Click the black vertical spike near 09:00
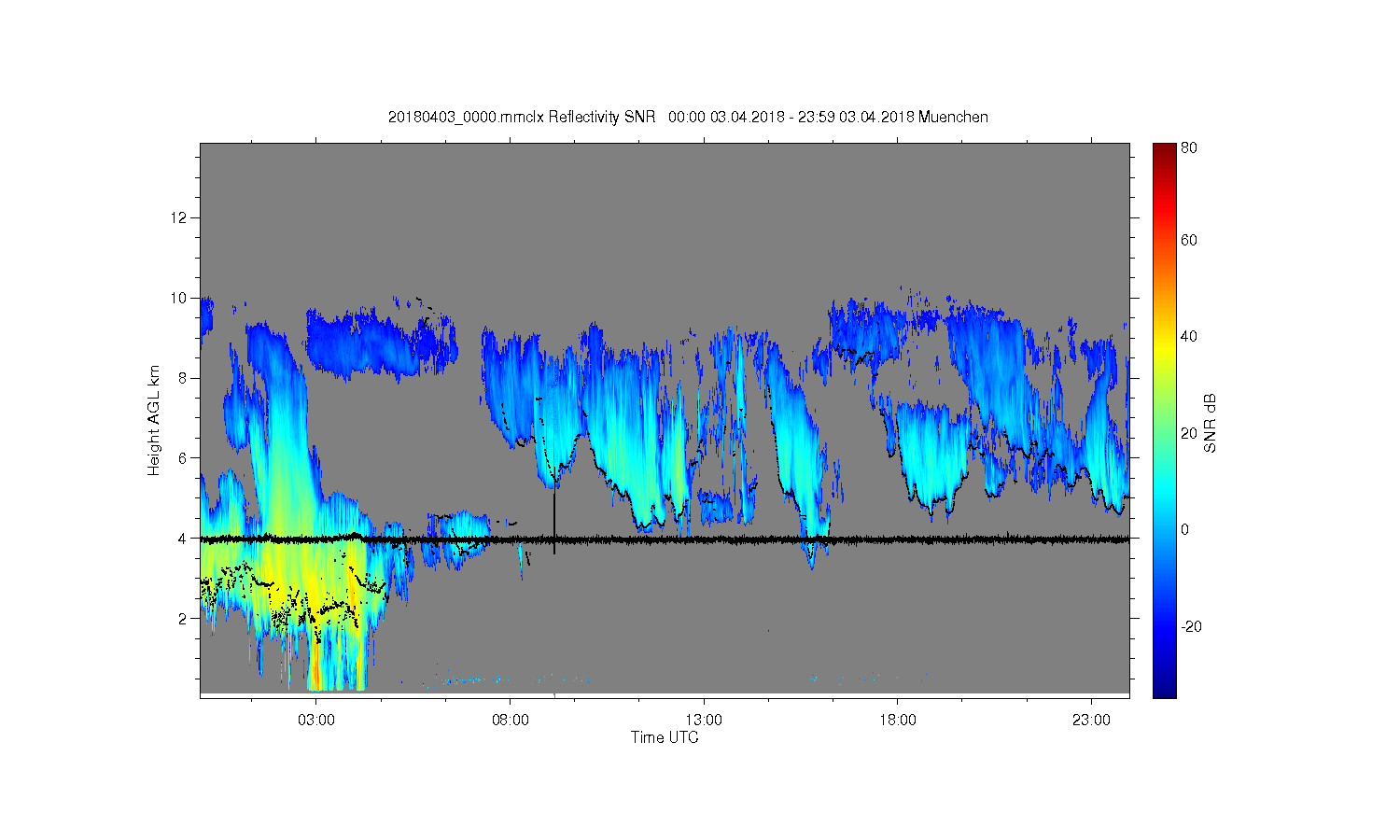The width and height of the screenshot is (1400, 840). [554, 516]
